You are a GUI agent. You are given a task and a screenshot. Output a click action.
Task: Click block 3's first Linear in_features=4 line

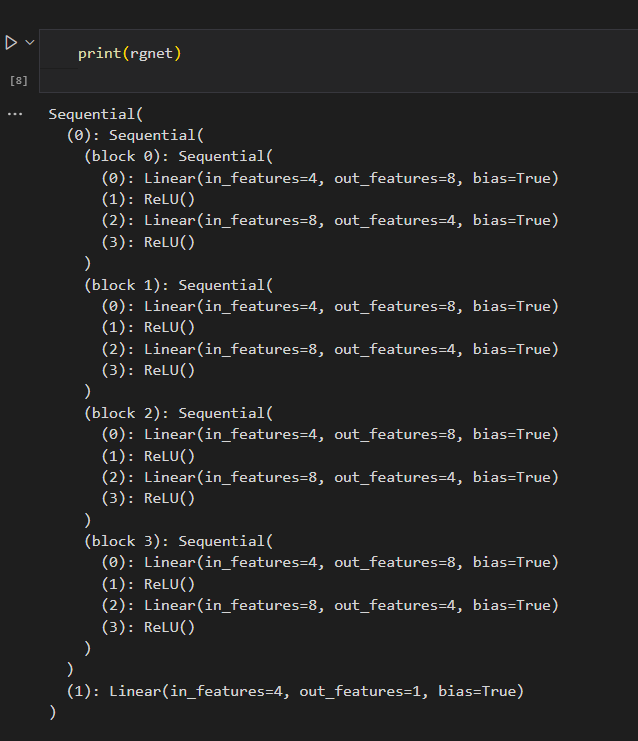(330, 563)
